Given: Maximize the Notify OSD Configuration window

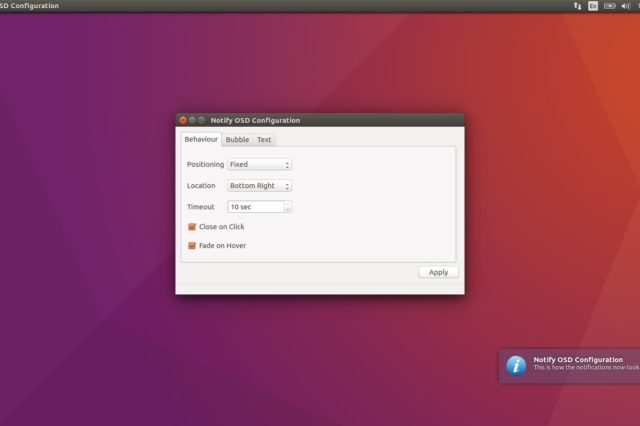Looking at the screenshot, I should [201, 120].
